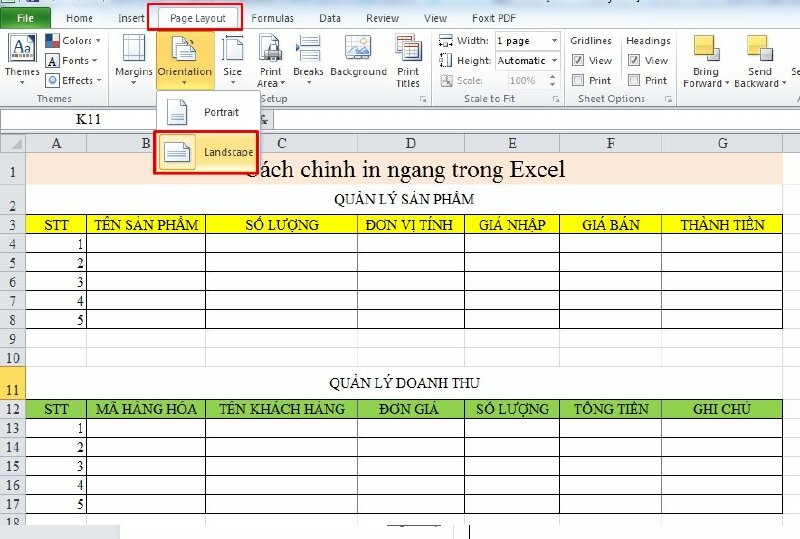The image size is (800, 539).
Task: Select column G header
Action: point(722,143)
